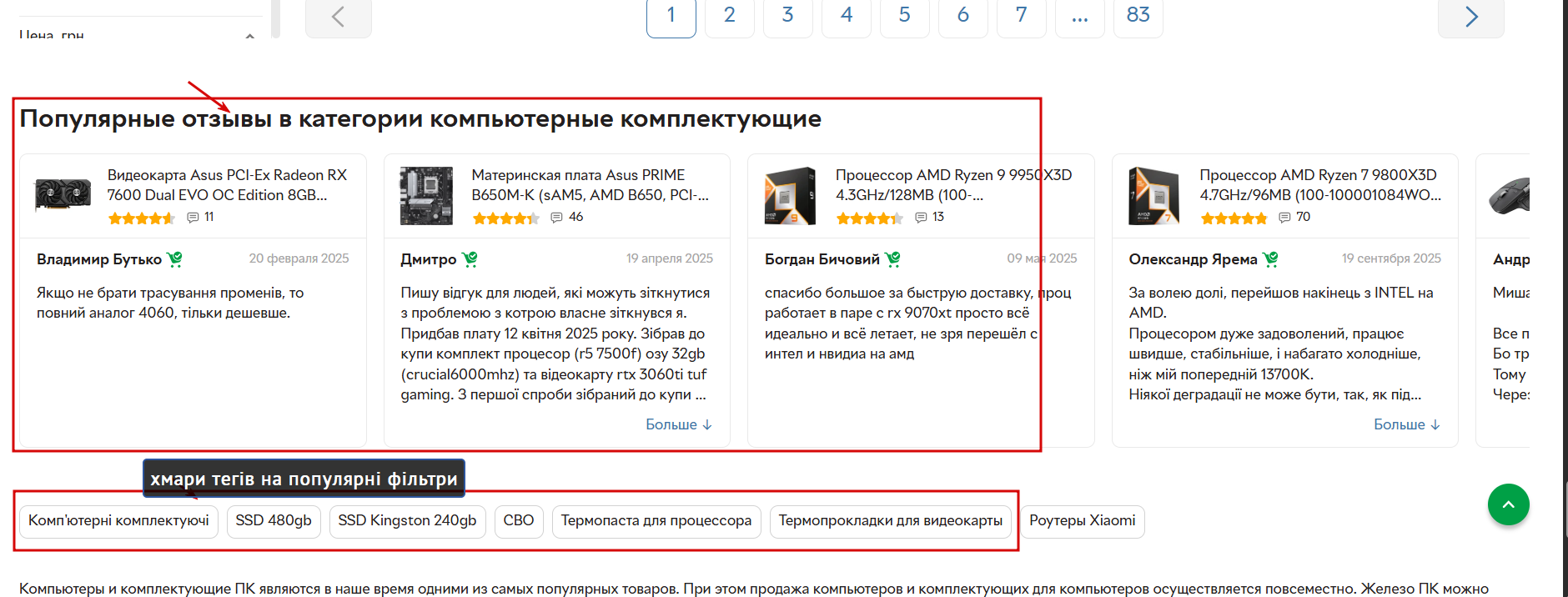Click star rating of Radeon RX 7600 card
Image resolution: width=1568 pixels, height=597 pixels.
tap(141, 218)
